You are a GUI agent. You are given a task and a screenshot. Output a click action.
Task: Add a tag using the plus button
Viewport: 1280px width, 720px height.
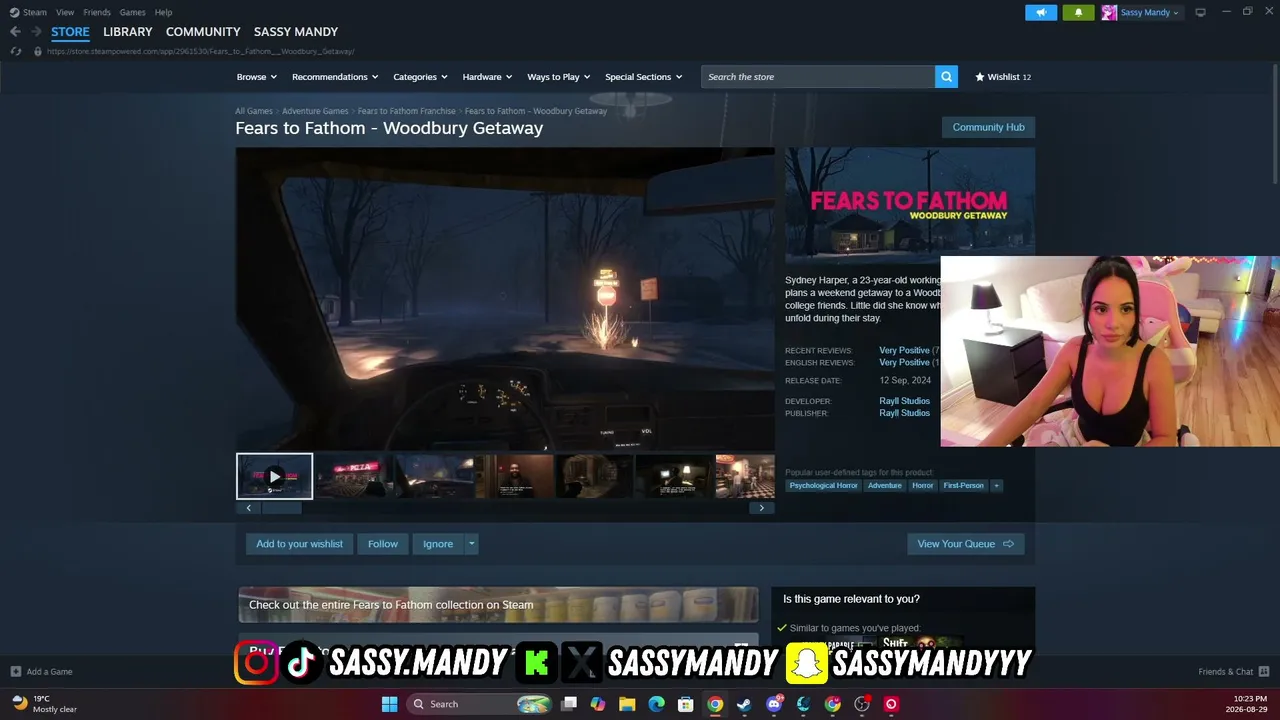(x=996, y=486)
